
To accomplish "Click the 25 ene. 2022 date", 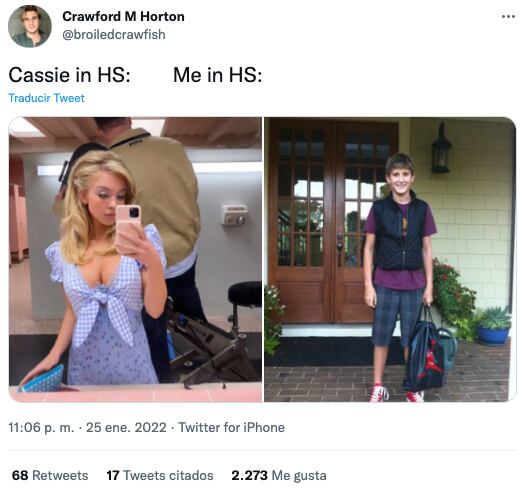I will coord(126,427).
